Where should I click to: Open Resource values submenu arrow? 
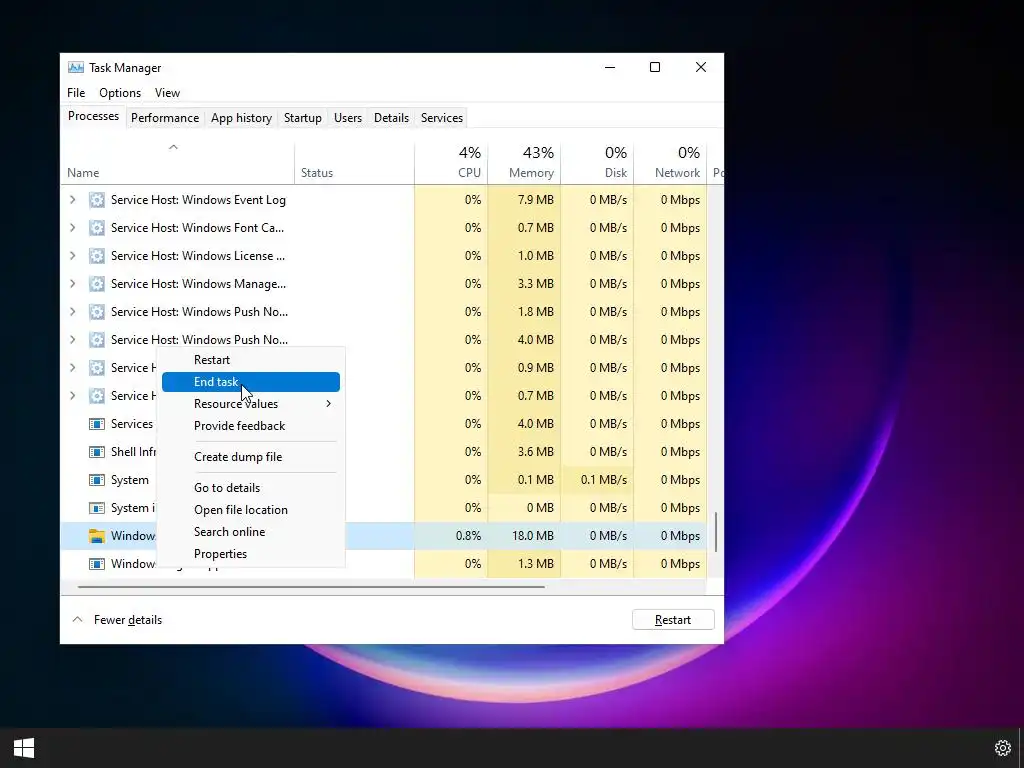[x=328, y=404]
